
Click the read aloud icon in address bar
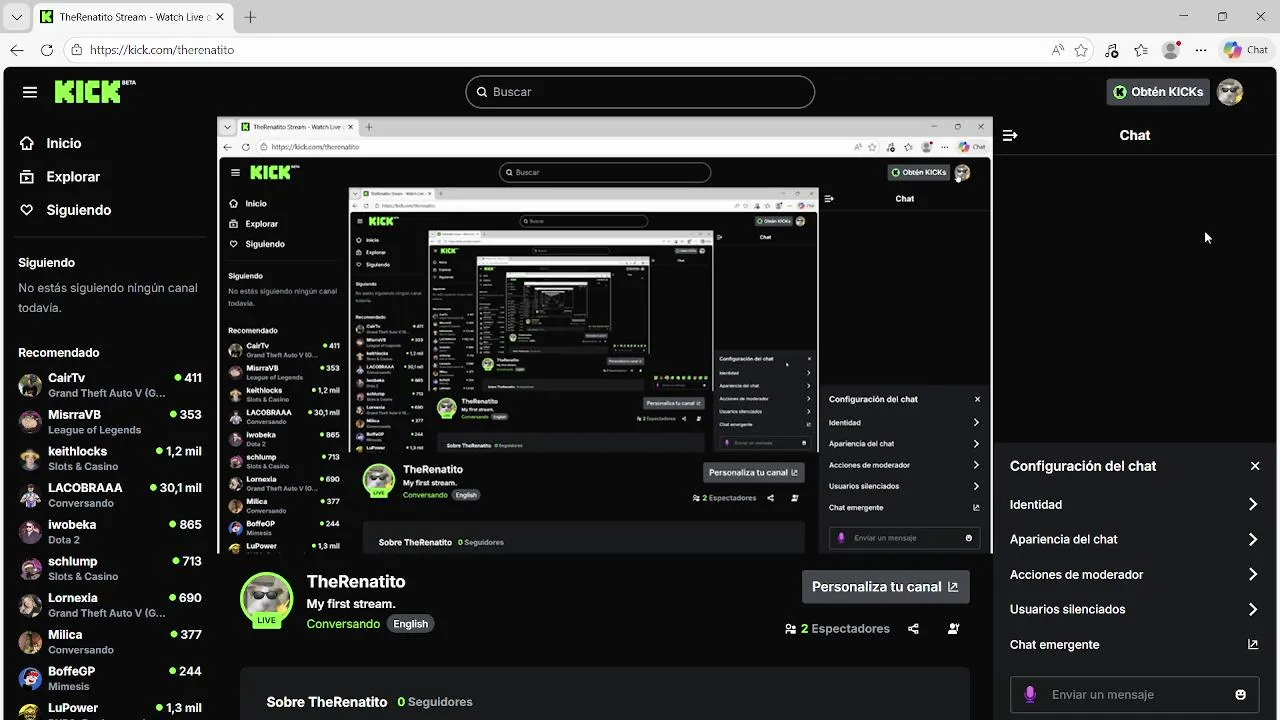tap(1058, 50)
